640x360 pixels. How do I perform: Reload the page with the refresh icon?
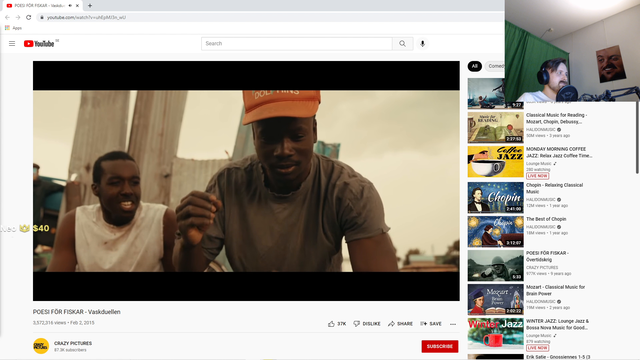point(29,18)
